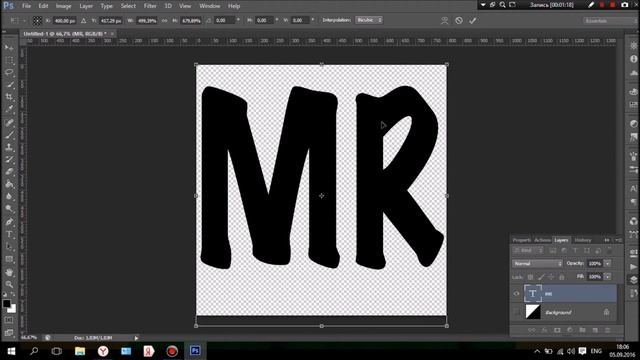Click the W width percentage field
Viewport: 640px width, 360px height.
click(146, 20)
